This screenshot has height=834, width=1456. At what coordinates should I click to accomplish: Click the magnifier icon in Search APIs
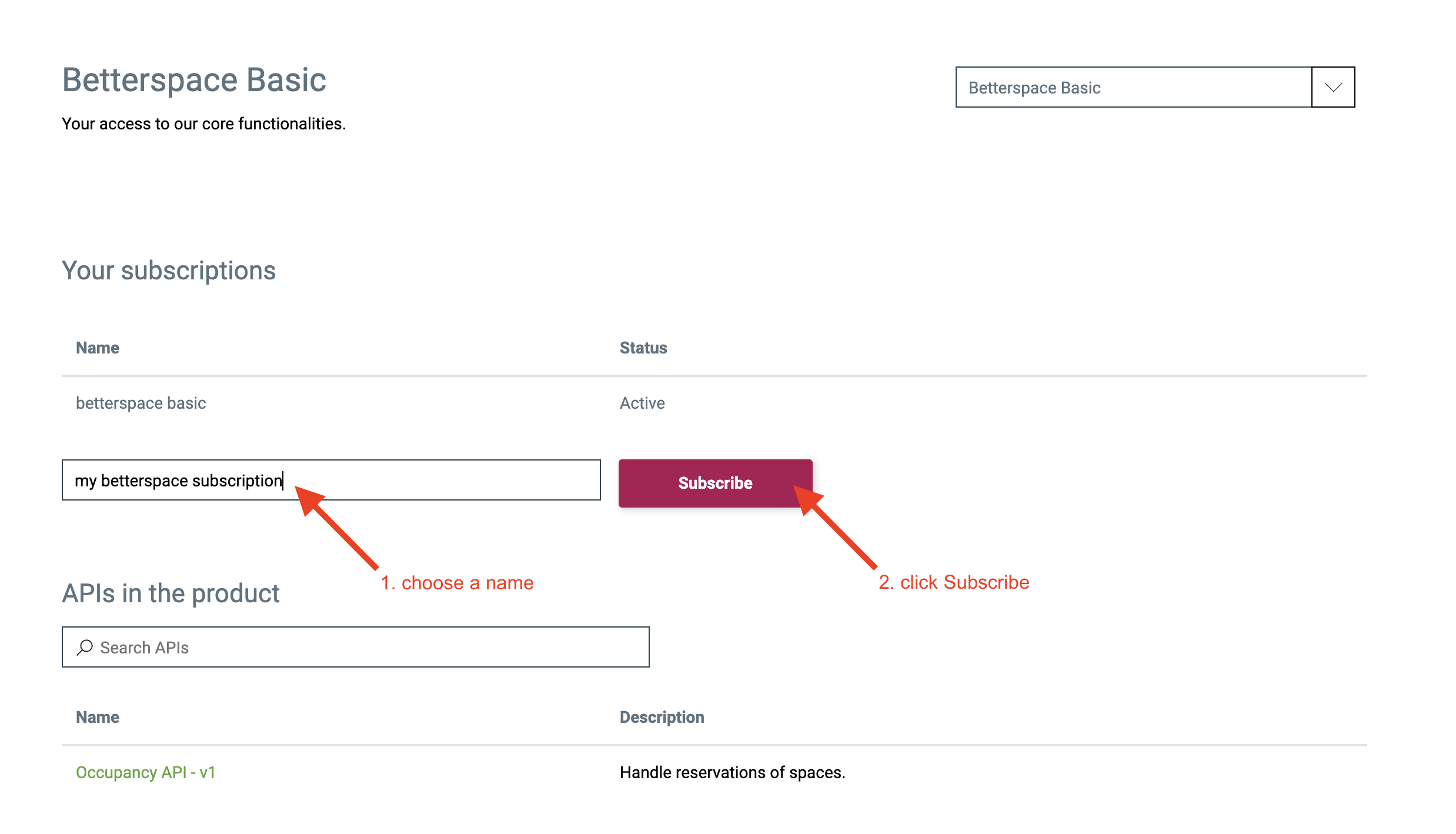click(85, 648)
